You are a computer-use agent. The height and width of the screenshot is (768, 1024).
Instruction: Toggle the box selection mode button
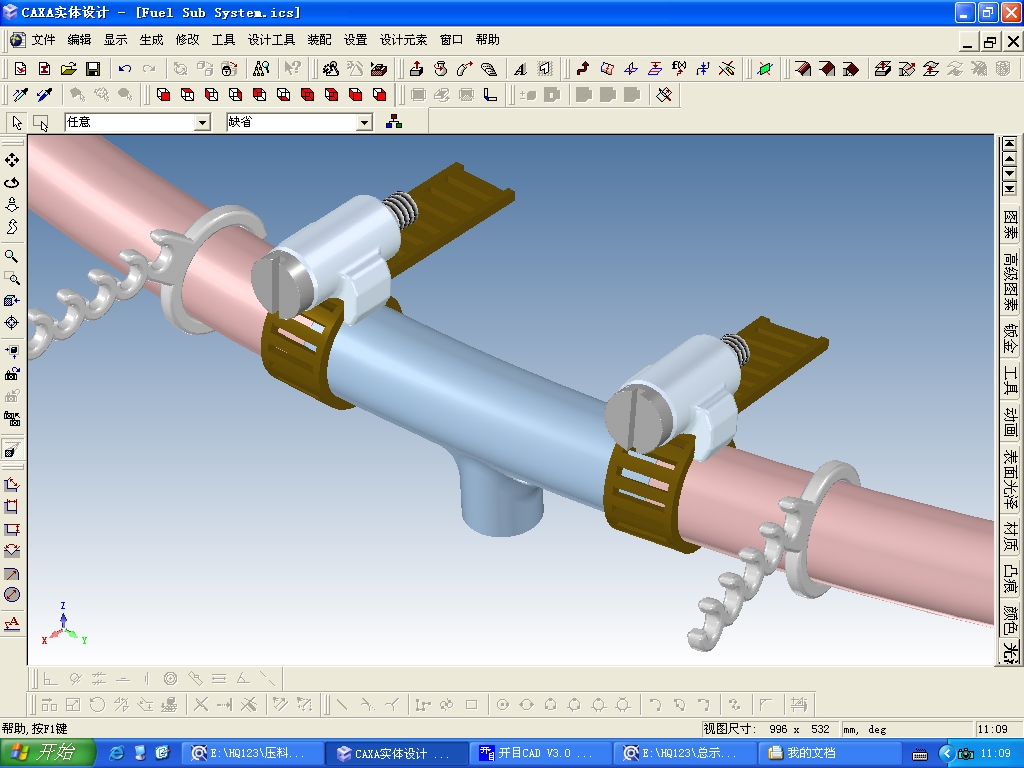click(40, 122)
